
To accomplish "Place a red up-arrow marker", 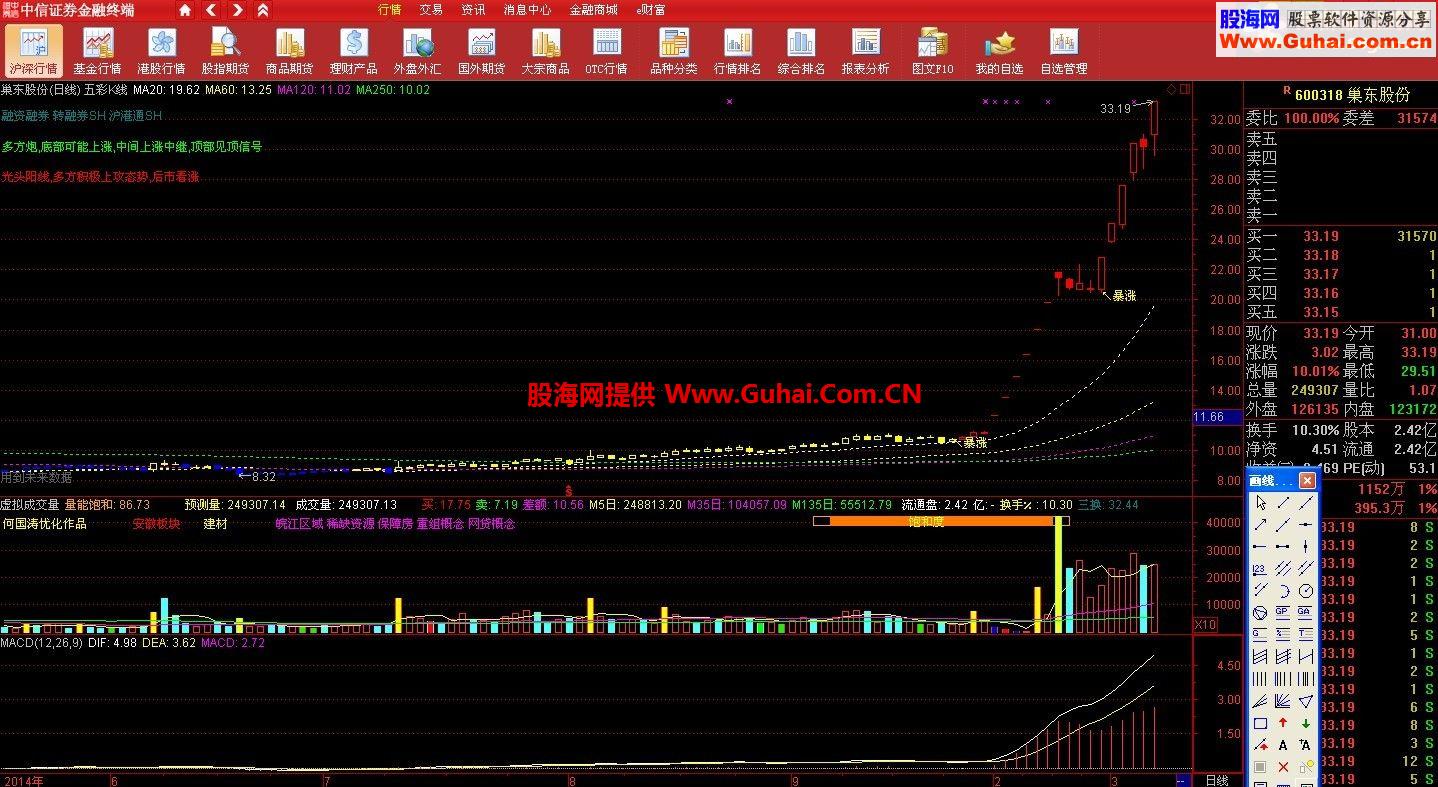I will coord(1283,723).
